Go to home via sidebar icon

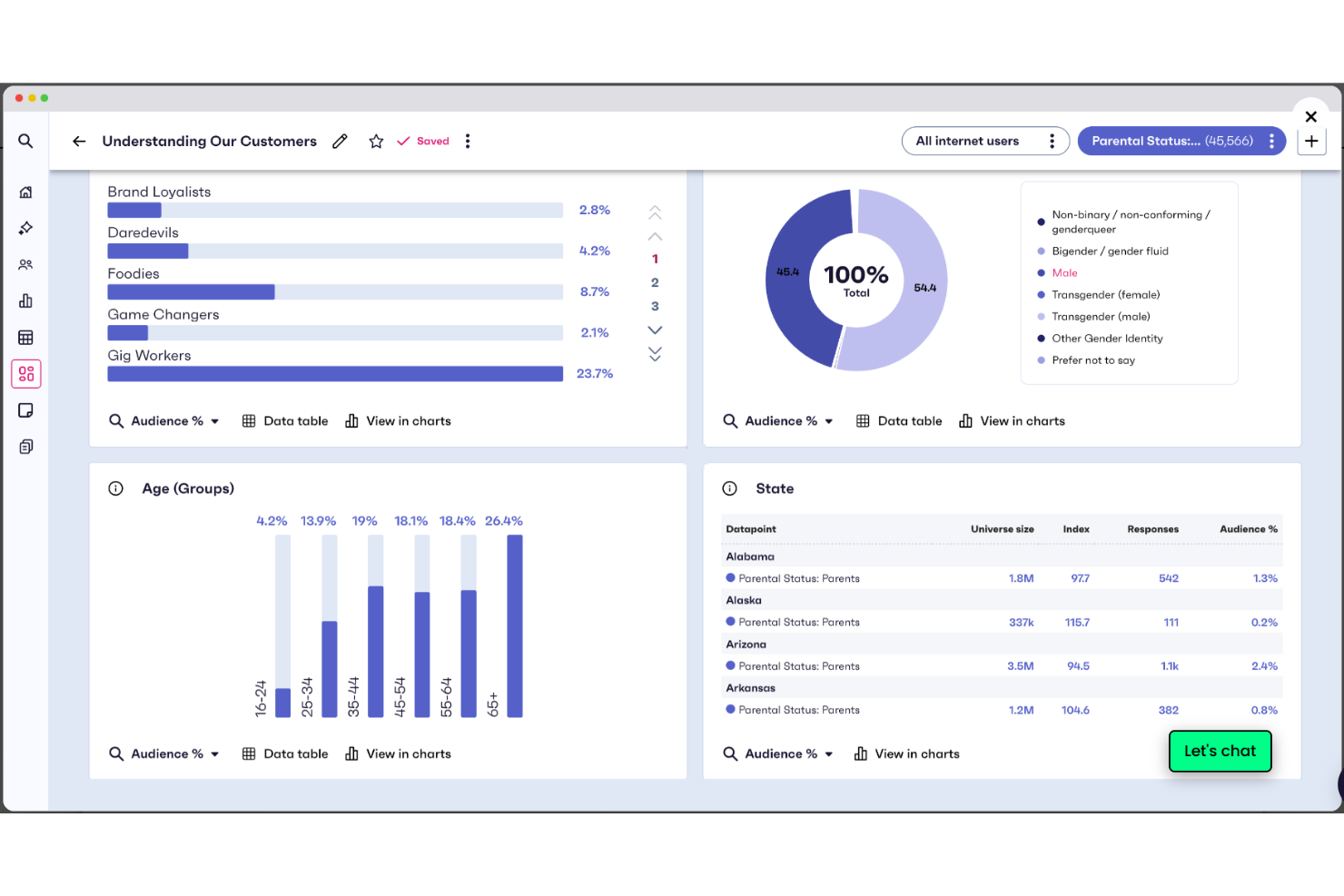[25, 192]
